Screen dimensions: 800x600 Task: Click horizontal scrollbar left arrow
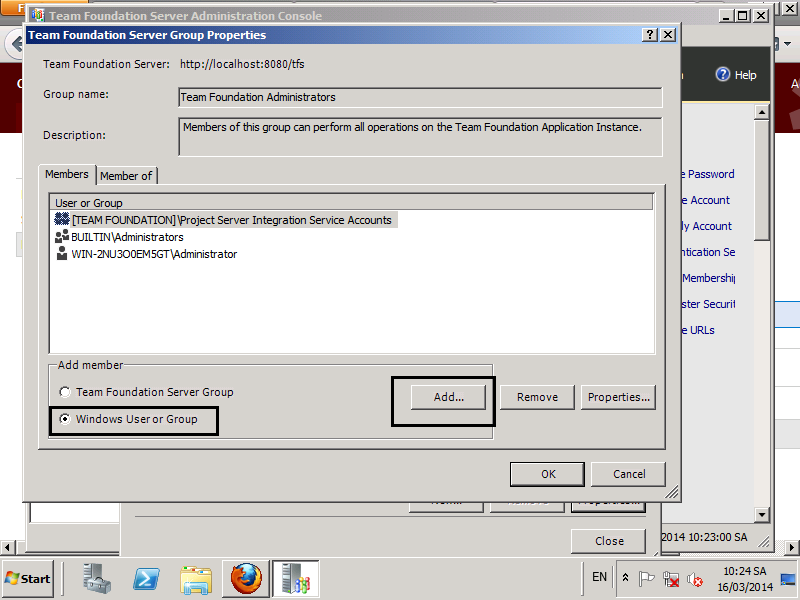point(7,548)
